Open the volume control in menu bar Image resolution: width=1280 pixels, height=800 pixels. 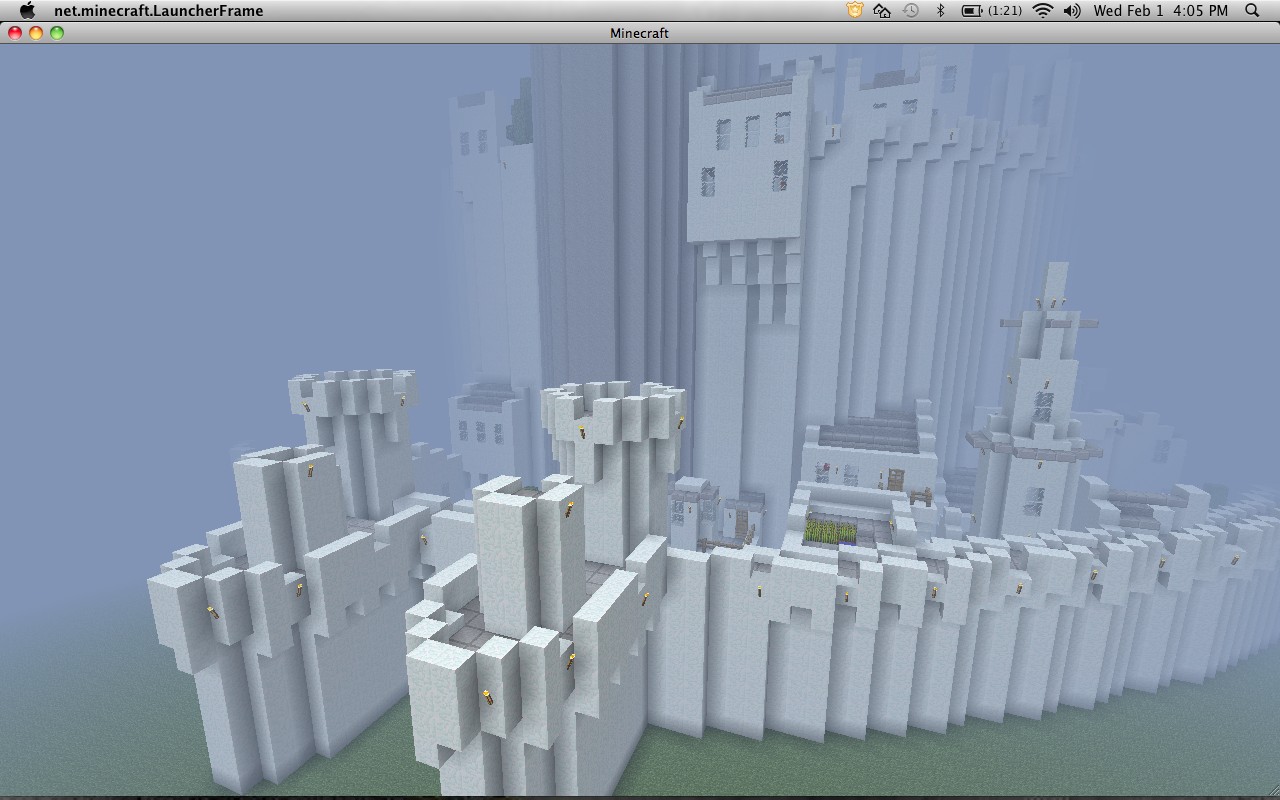(1072, 11)
